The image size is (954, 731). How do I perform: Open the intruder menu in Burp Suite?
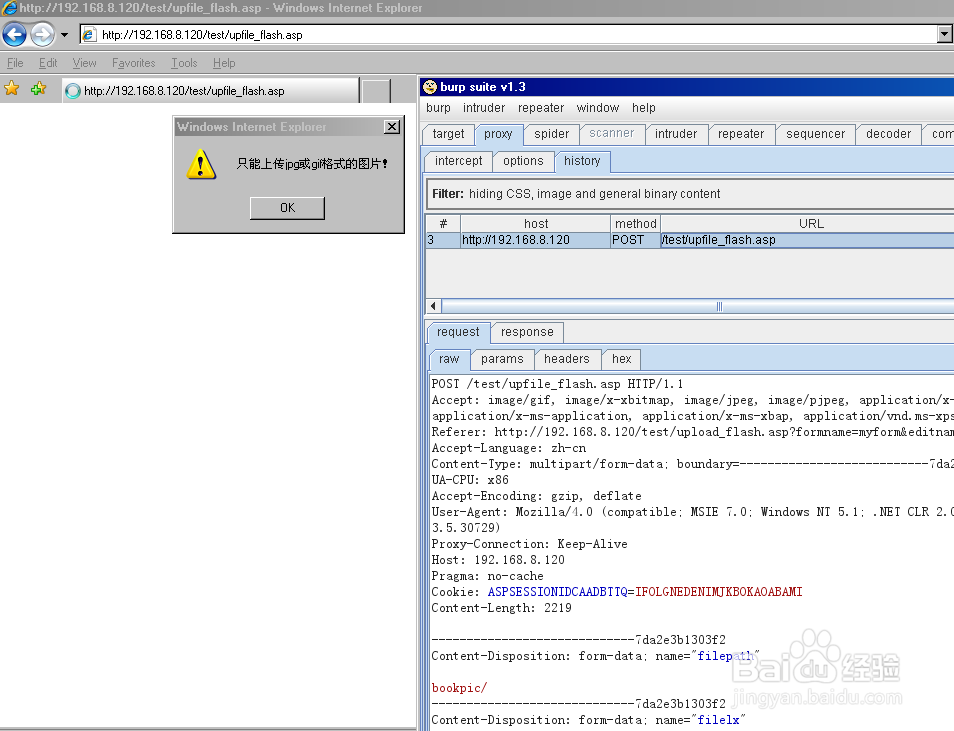[x=484, y=108]
